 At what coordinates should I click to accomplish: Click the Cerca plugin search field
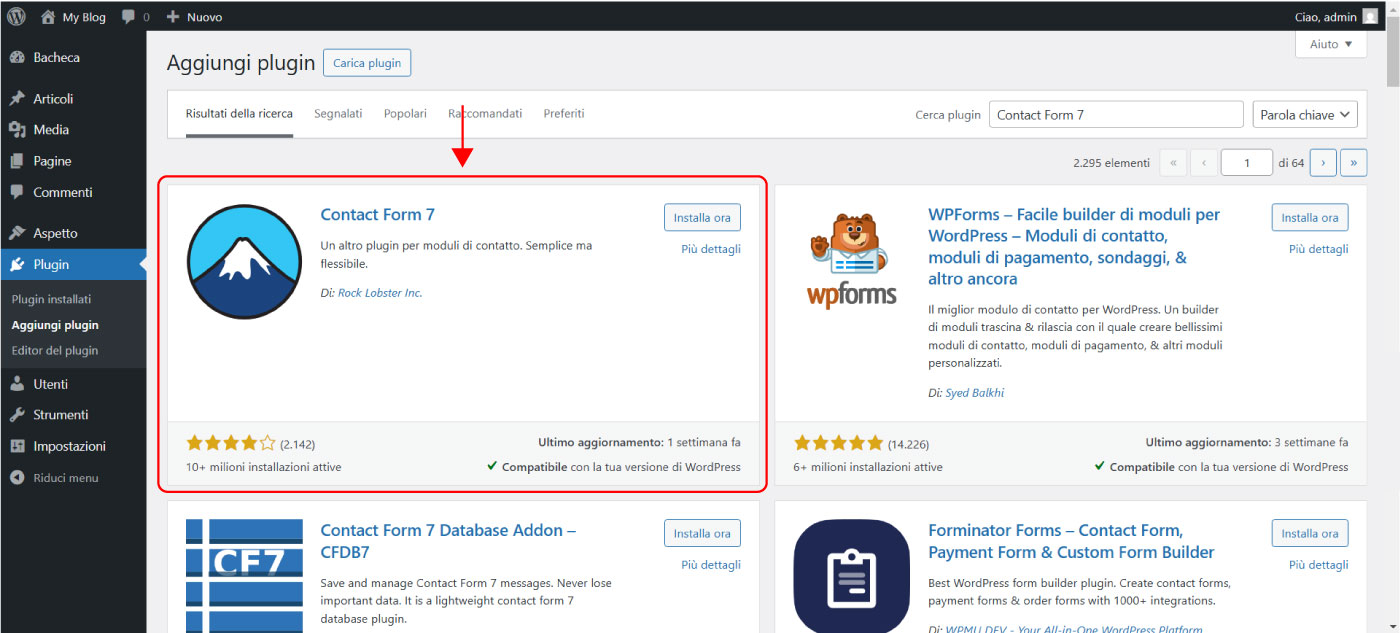[x=1115, y=115]
